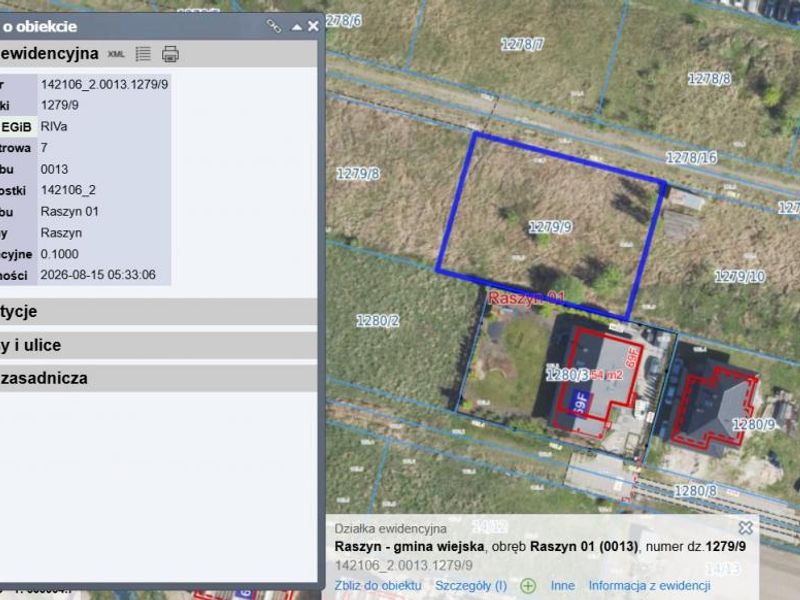The width and height of the screenshot is (800, 600).
Task: Click parcel label '1278/8' on the map
Action: click(x=709, y=79)
